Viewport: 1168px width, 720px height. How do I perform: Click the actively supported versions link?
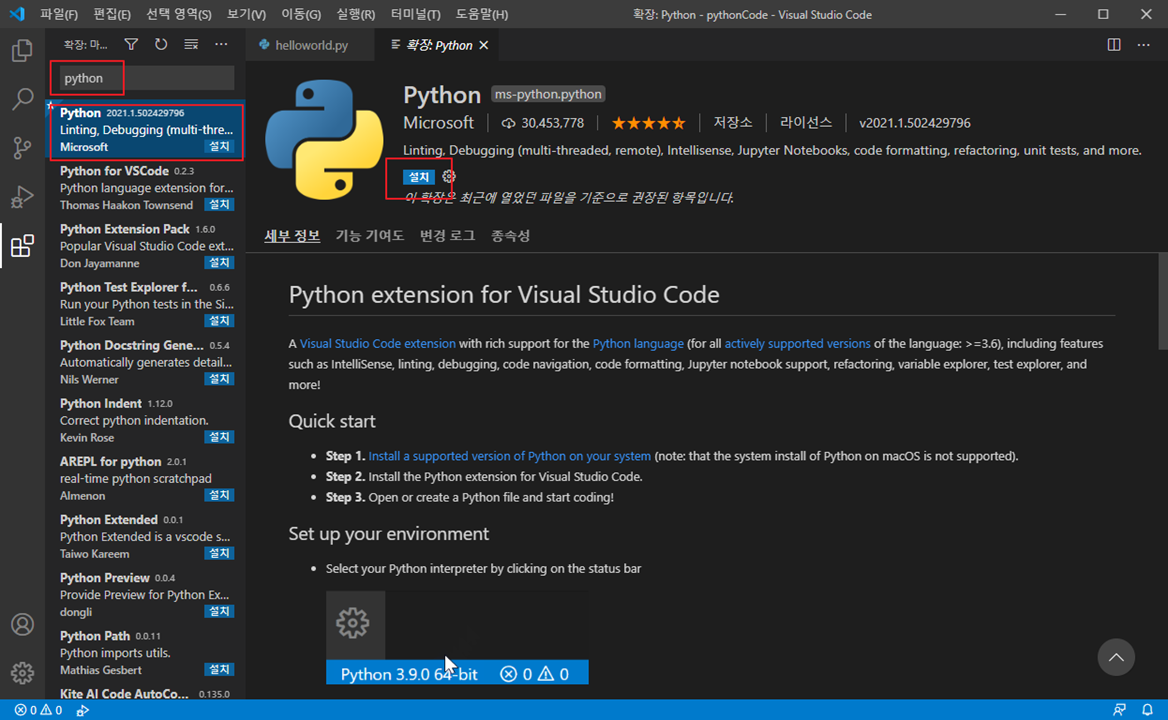(x=797, y=343)
